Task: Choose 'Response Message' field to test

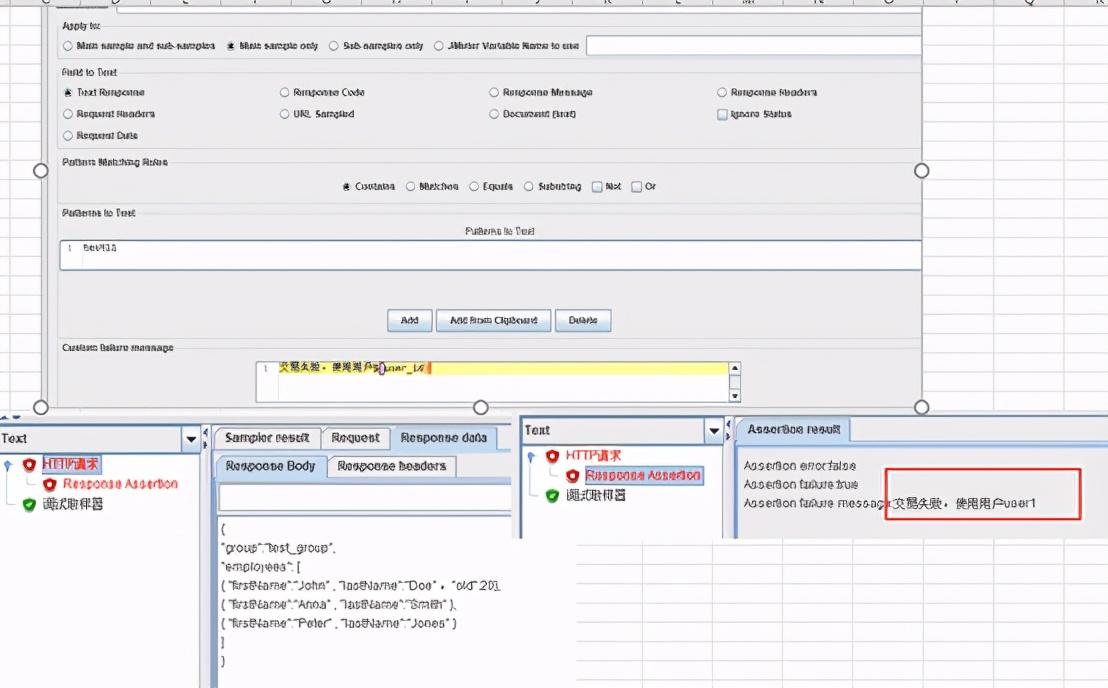Action: point(494,93)
